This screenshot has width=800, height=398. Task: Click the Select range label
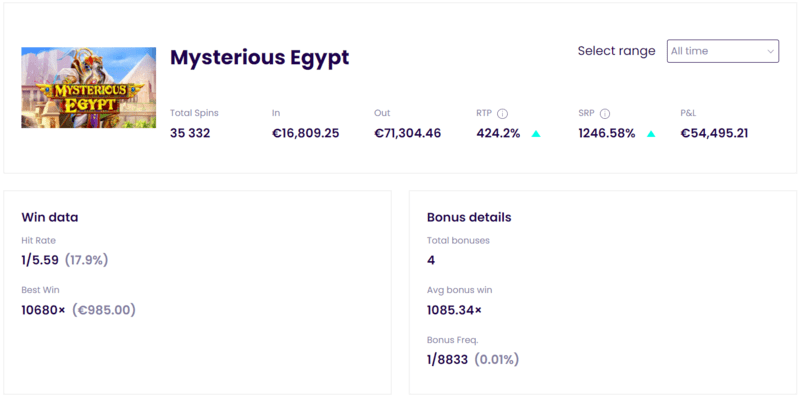[x=616, y=51]
